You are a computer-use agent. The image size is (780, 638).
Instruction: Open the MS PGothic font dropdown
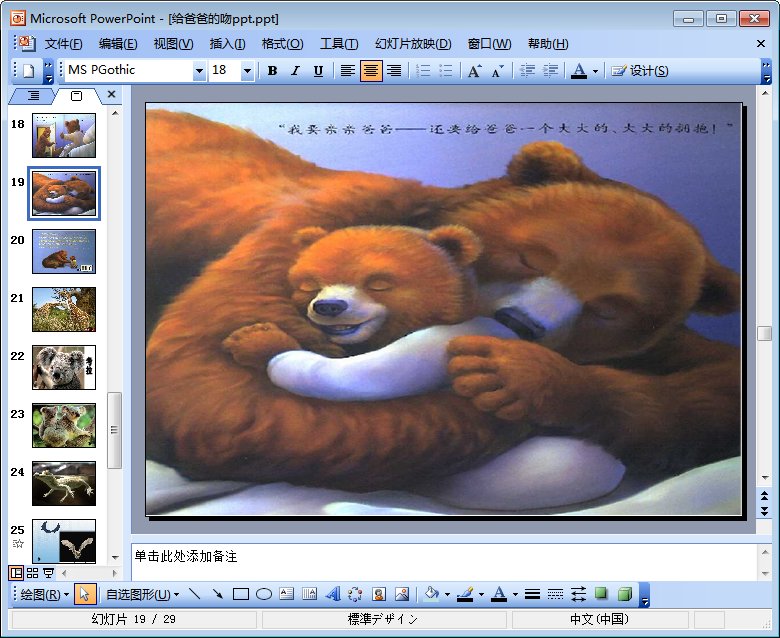(199, 71)
